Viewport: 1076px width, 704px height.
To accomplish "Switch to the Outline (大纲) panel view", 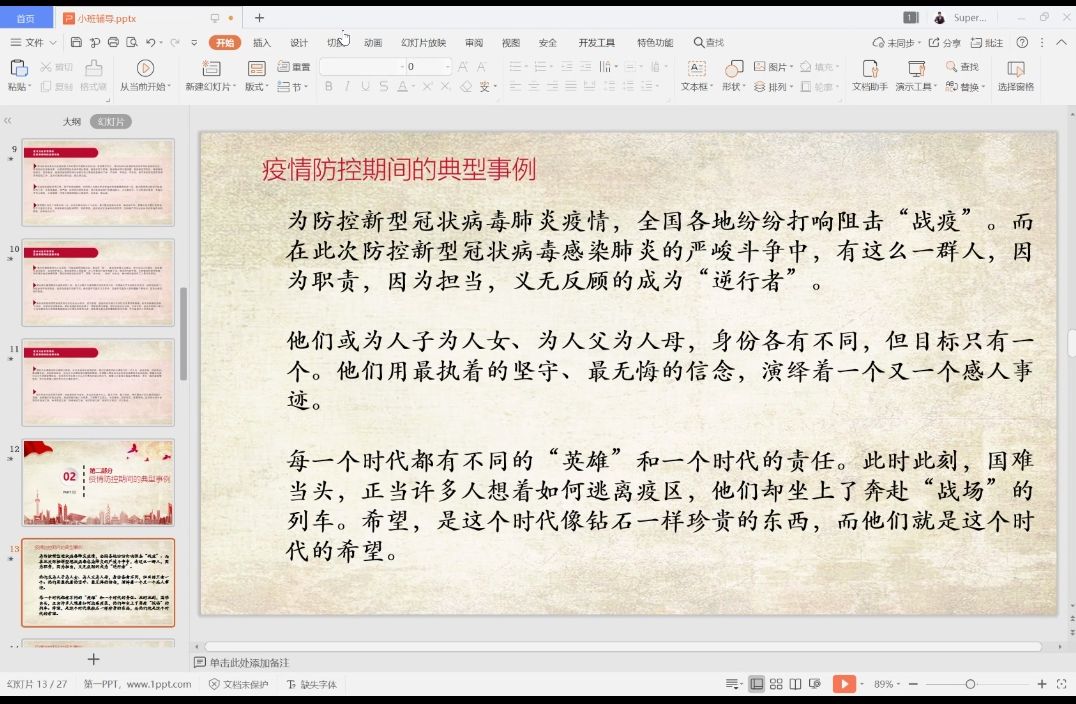I will (72, 121).
